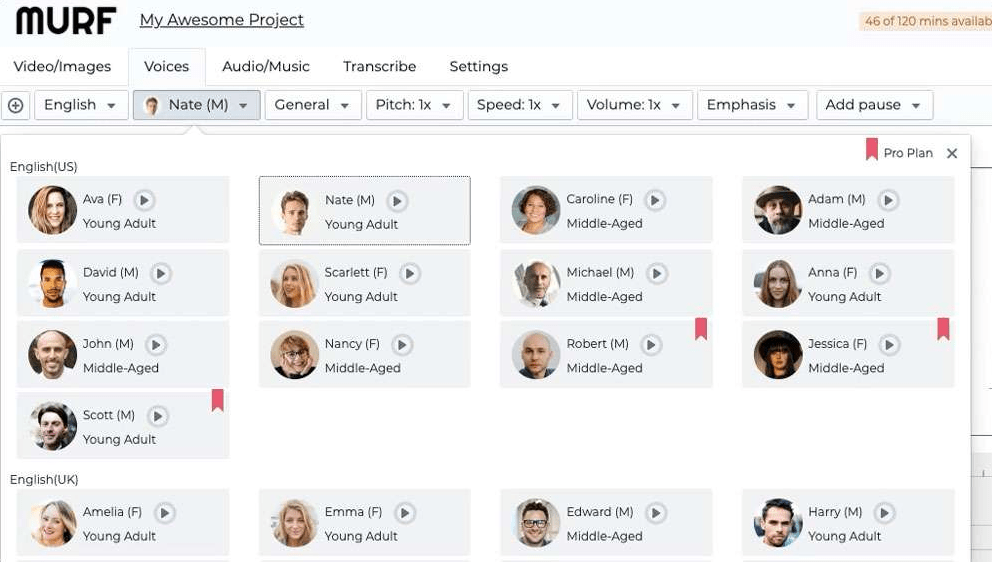Screen dimensions: 992x585
Task: Close the voice selection panel
Action: (952, 153)
